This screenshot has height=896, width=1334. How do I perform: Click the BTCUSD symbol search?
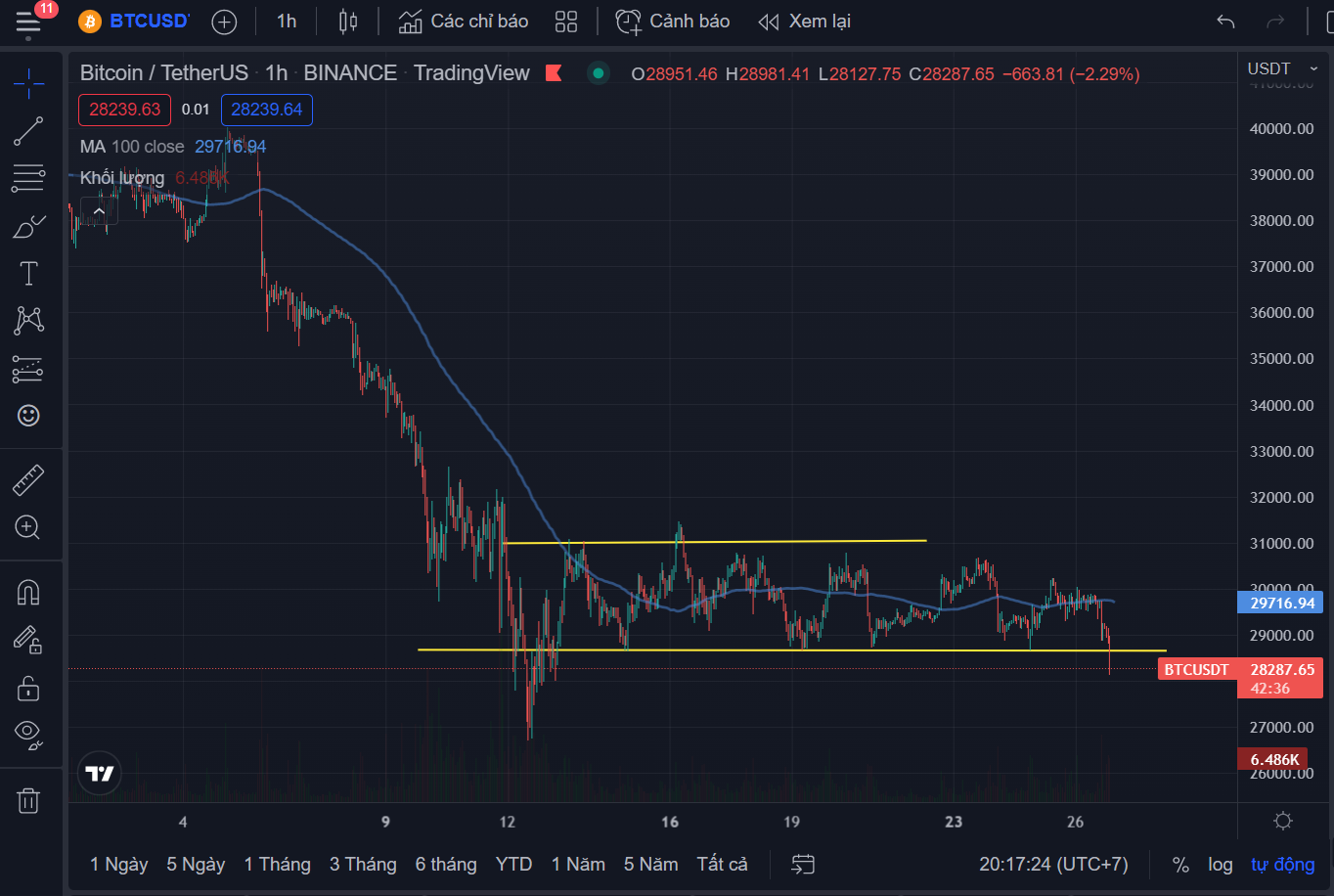135,22
